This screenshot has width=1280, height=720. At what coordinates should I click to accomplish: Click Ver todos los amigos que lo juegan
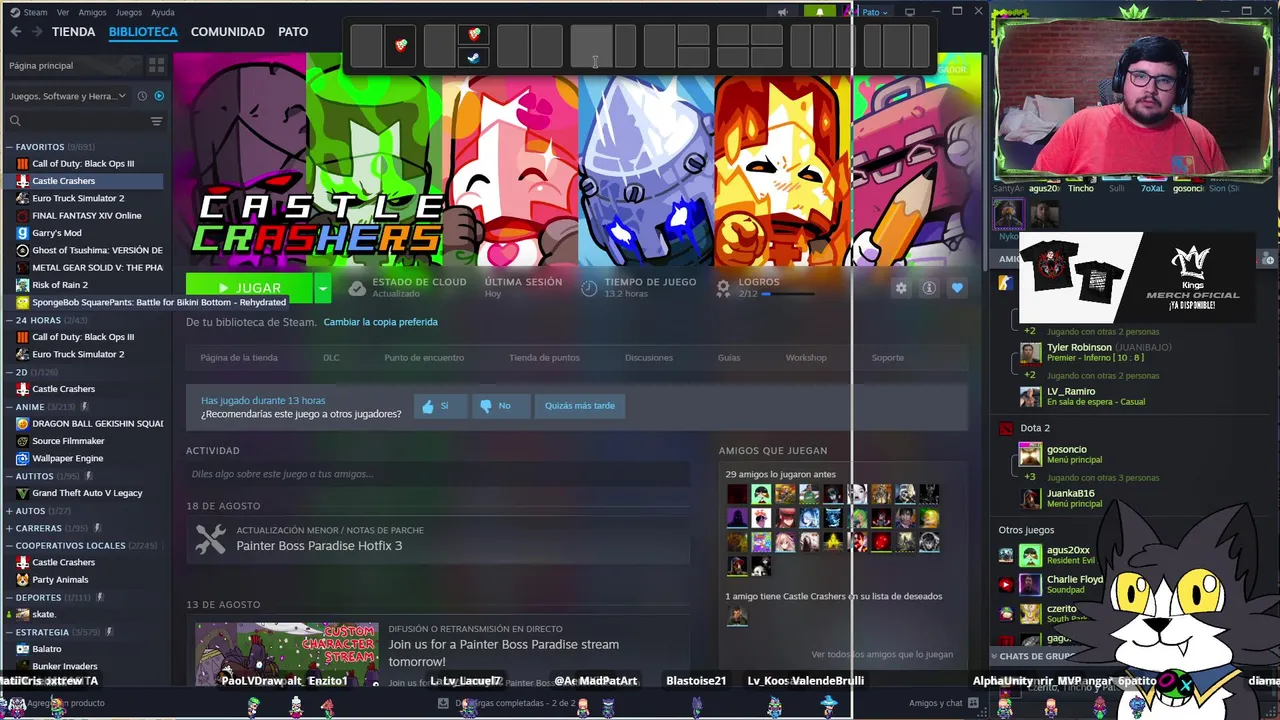(882, 655)
